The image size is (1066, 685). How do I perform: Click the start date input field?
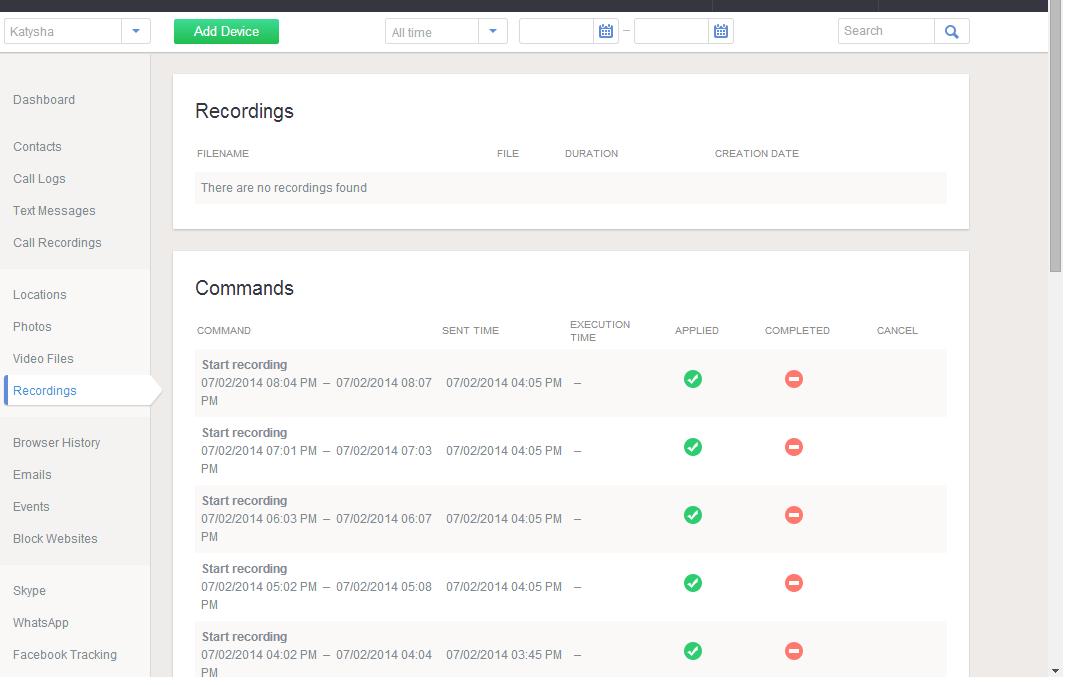pos(557,32)
